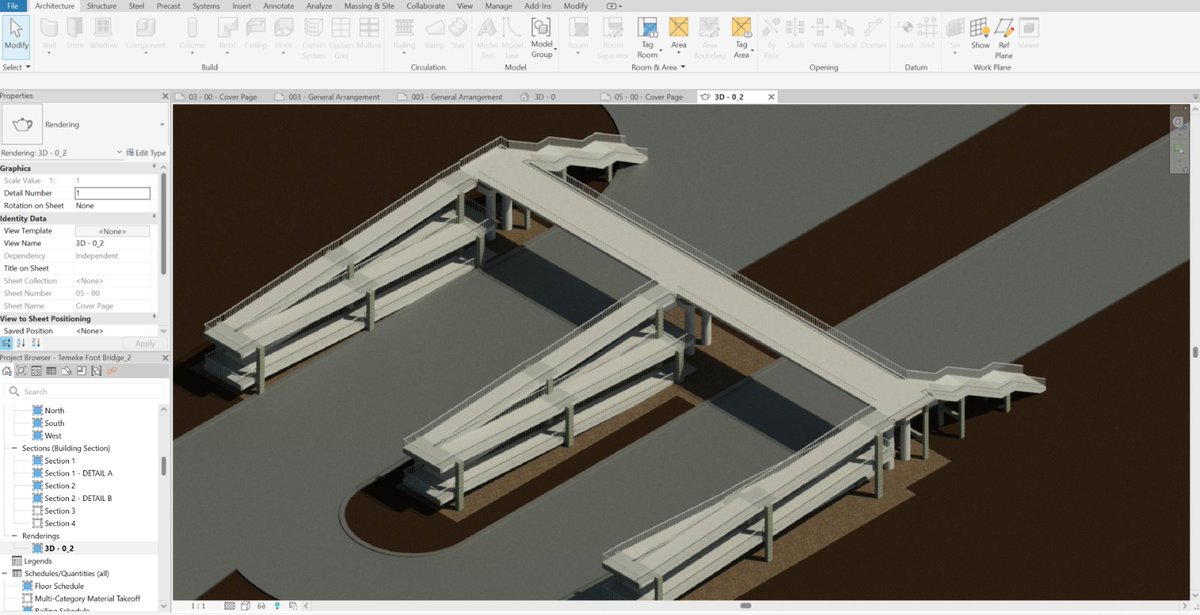The height and width of the screenshot is (615, 1200).
Task: Click the sunglasses temporary hide icon
Action: [261, 606]
